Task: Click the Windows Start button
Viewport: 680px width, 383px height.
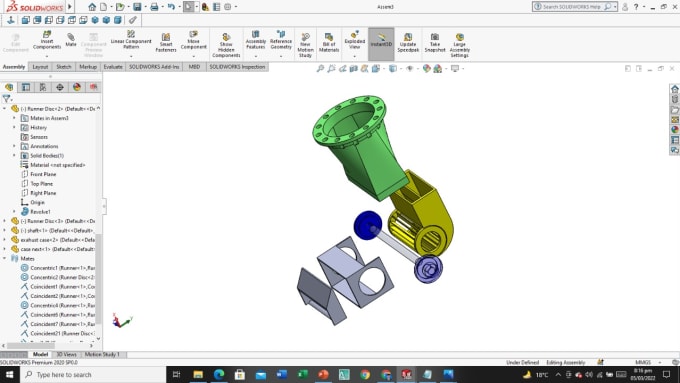Action: click(x=9, y=375)
